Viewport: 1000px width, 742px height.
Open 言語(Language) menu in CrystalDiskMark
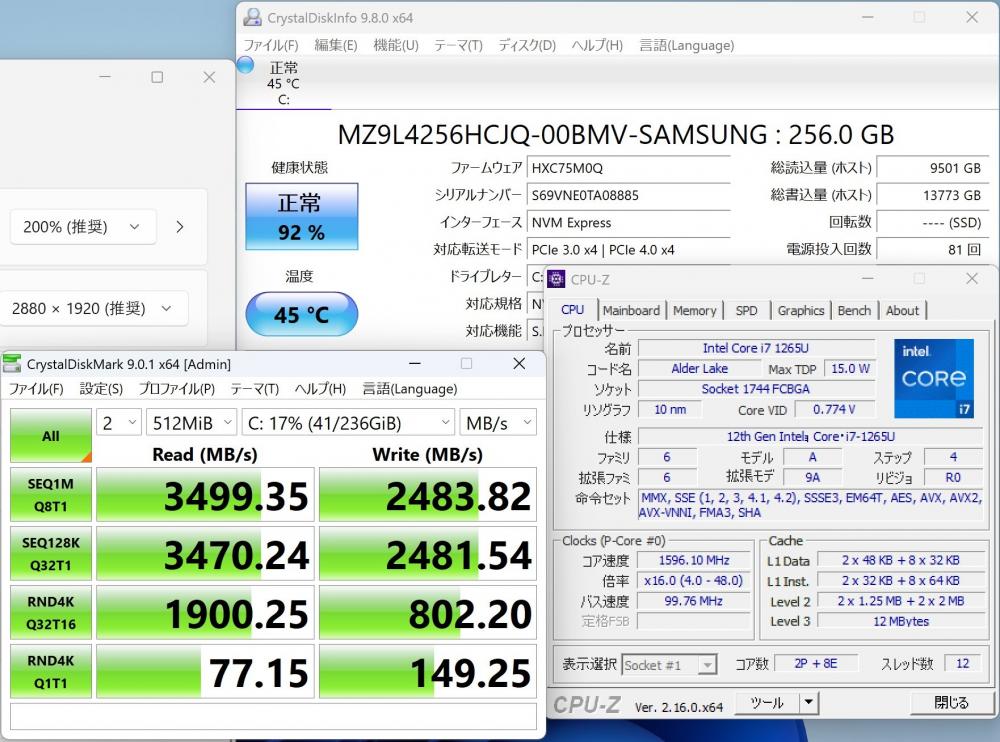pos(409,389)
